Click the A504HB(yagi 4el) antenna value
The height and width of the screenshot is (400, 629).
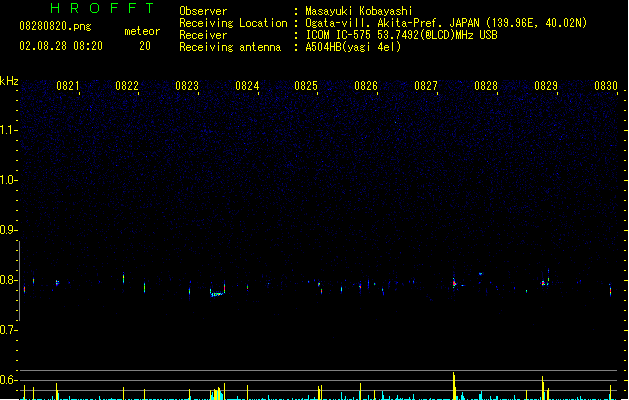click(353, 47)
